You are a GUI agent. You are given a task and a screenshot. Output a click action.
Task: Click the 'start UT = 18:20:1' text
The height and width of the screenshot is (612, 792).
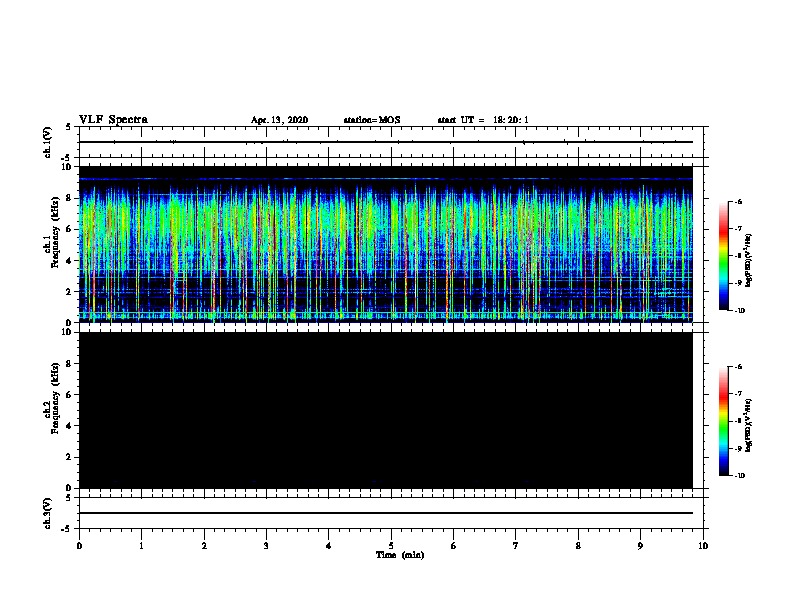coord(483,120)
